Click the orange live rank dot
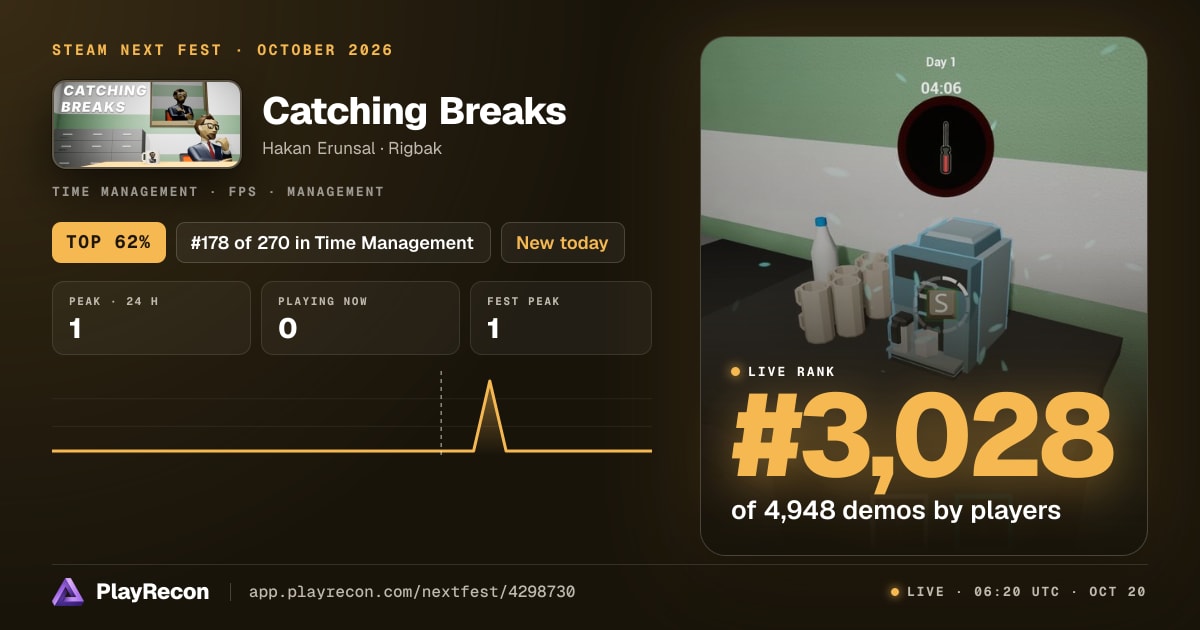The image size is (1200, 630). (736, 372)
